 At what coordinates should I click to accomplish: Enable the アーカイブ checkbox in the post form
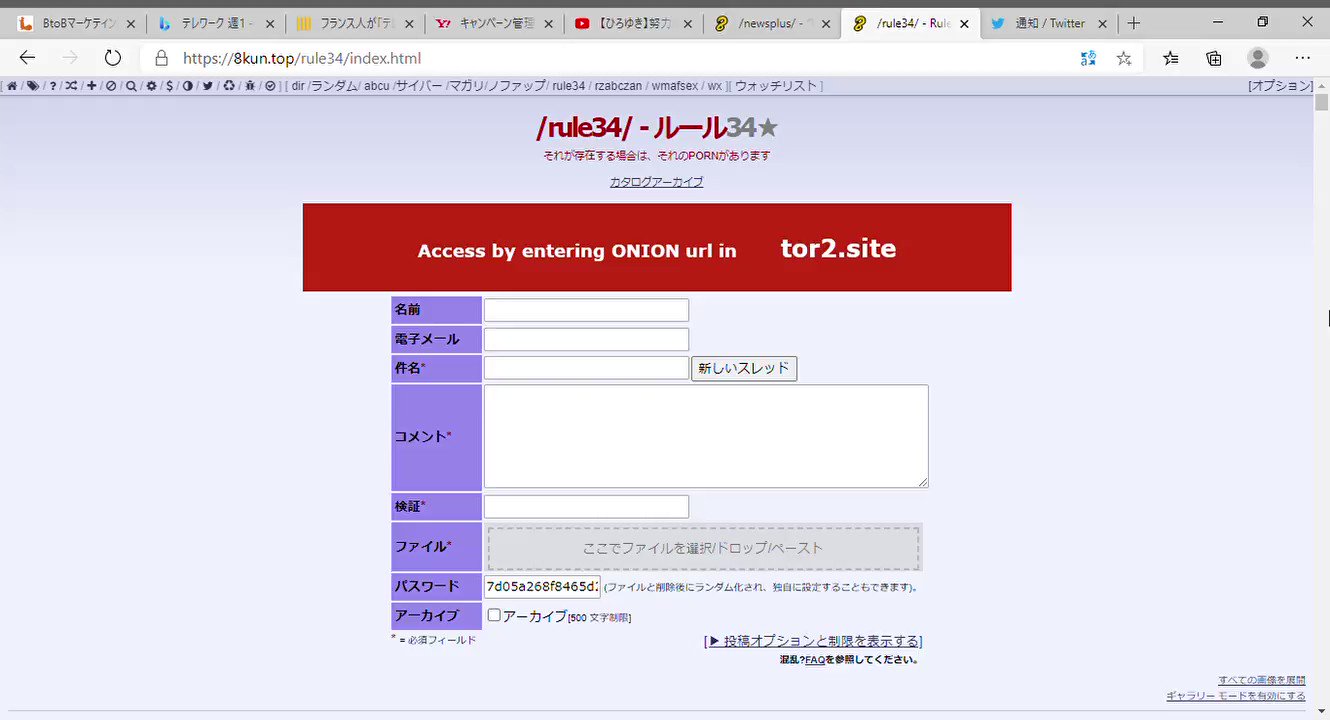click(494, 615)
